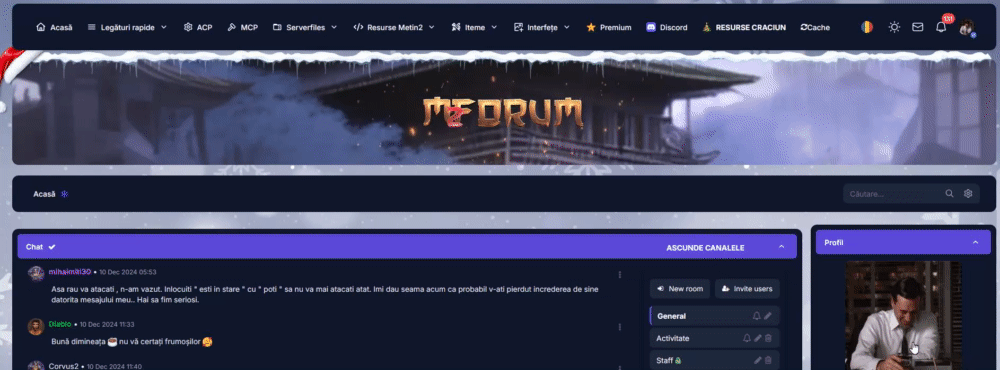Screen dimensions: 1000x370
Task: Open the ACP menu item
Action: [x=198, y=27]
